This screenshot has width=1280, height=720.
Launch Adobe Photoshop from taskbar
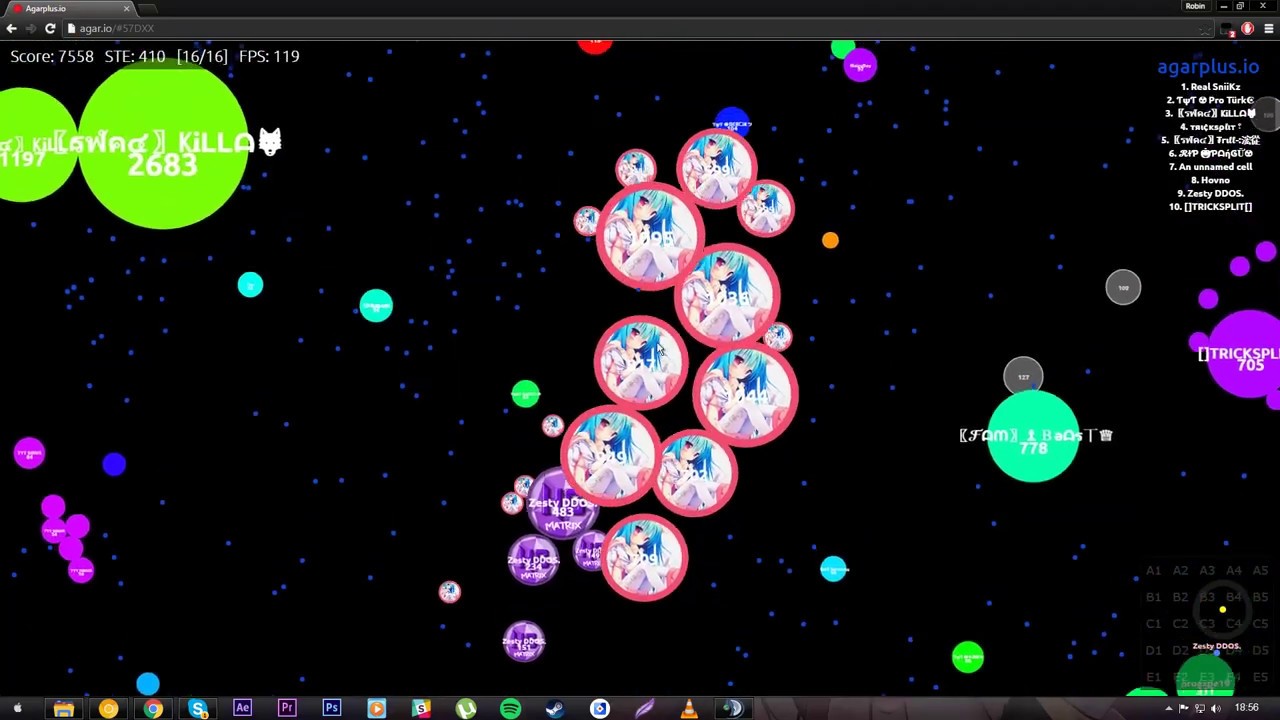tap(331, 709)
